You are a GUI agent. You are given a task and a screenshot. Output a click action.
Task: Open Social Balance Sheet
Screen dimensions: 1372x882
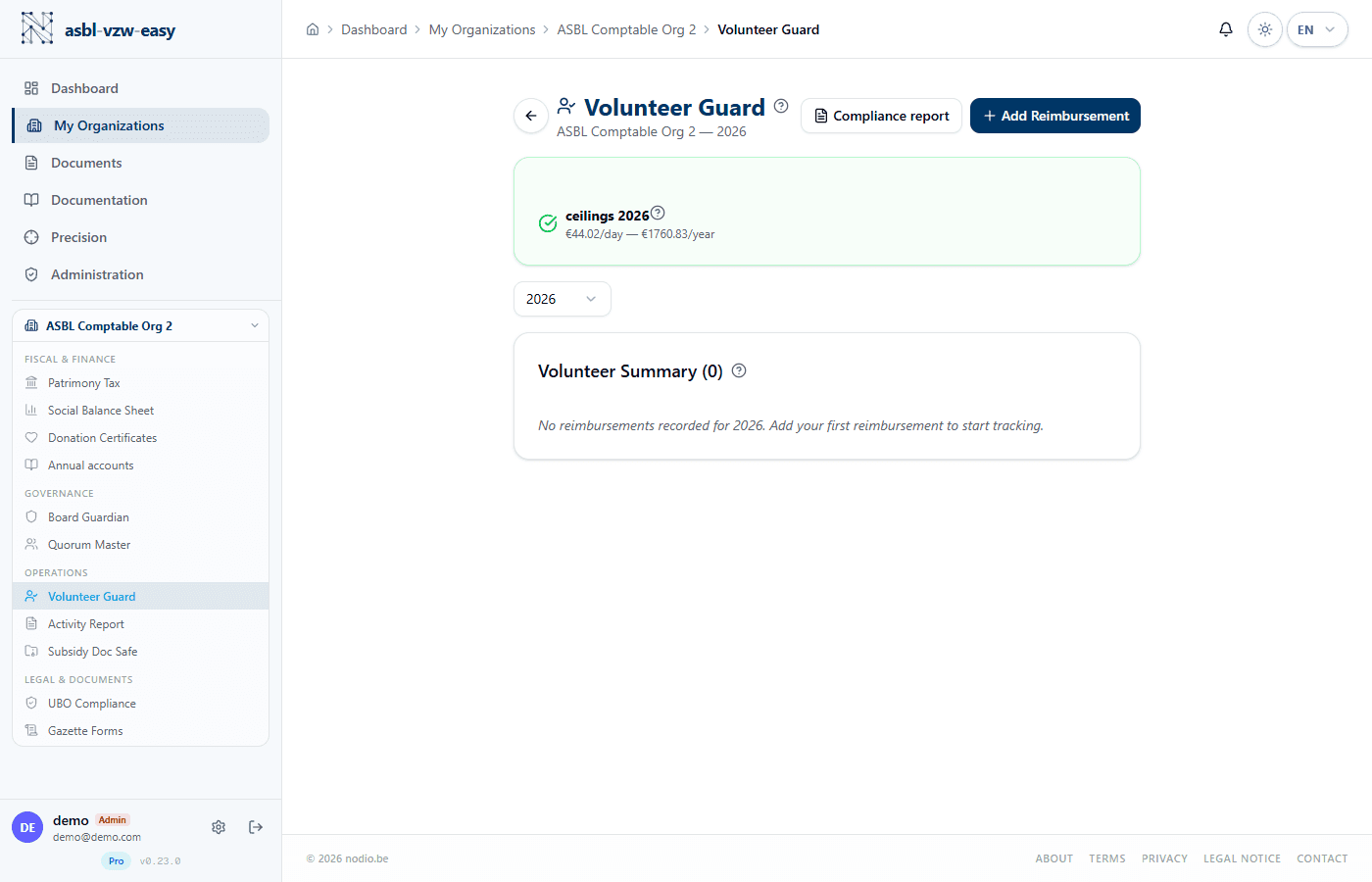[140, 411]
